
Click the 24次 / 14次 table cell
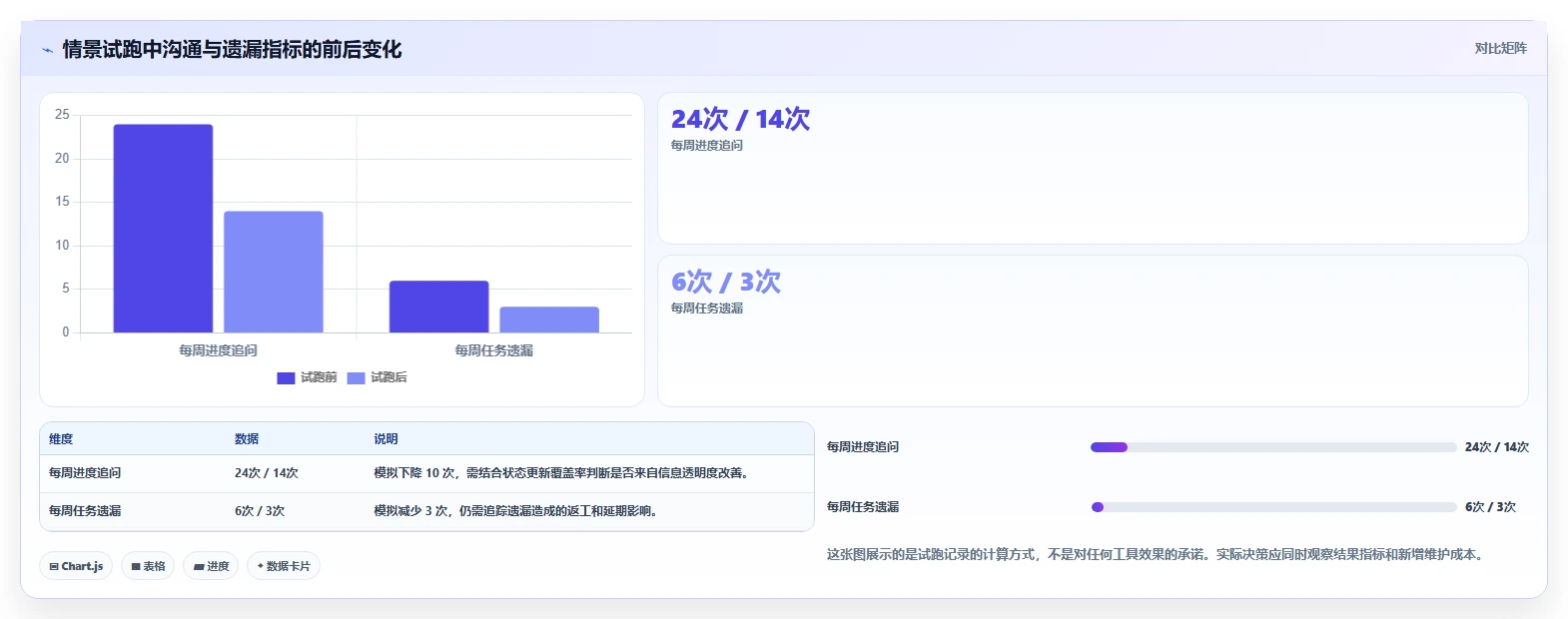click(x=267, y=473)
